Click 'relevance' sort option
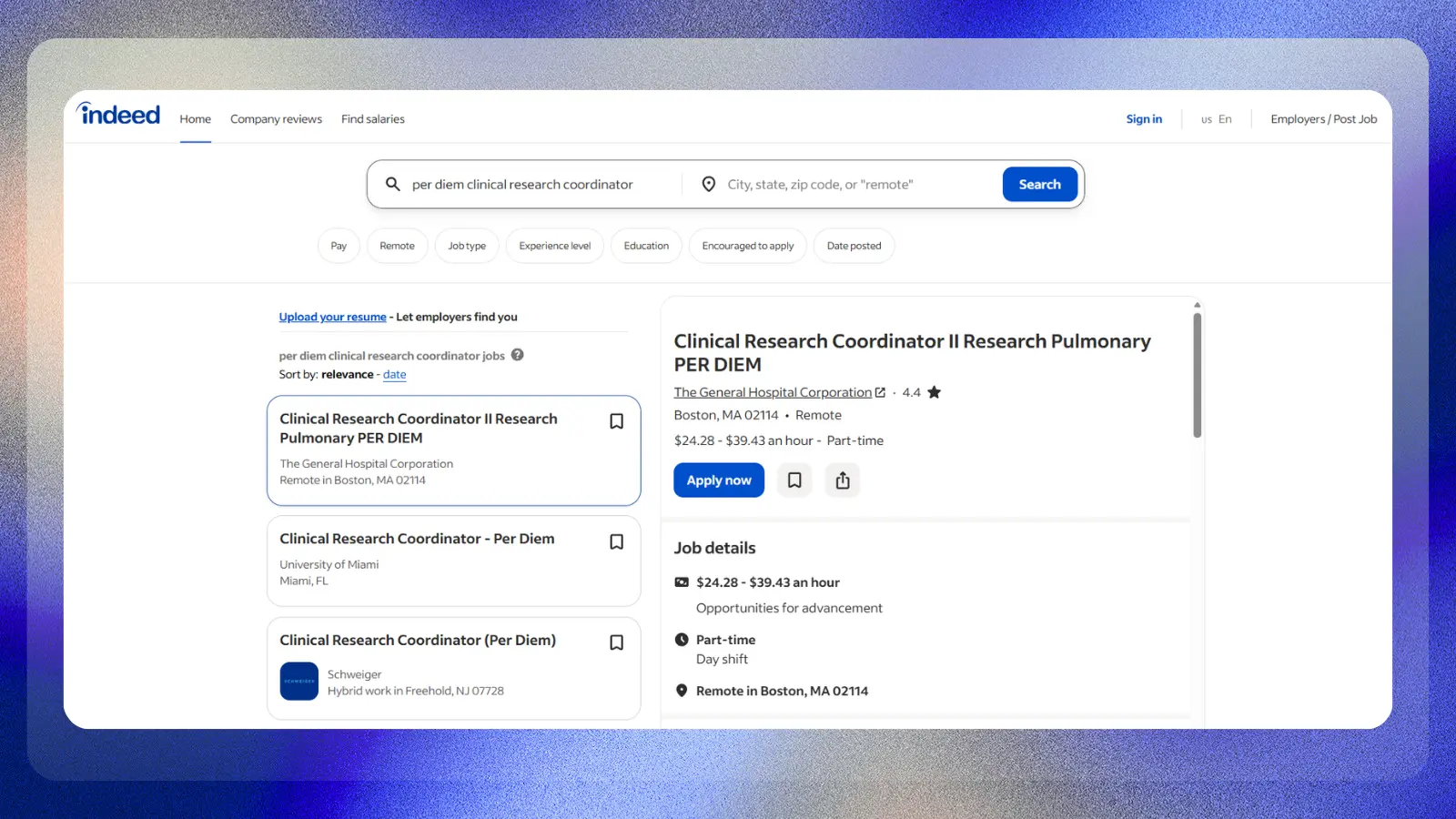1456x819 pixels. [x=347, y=375]
